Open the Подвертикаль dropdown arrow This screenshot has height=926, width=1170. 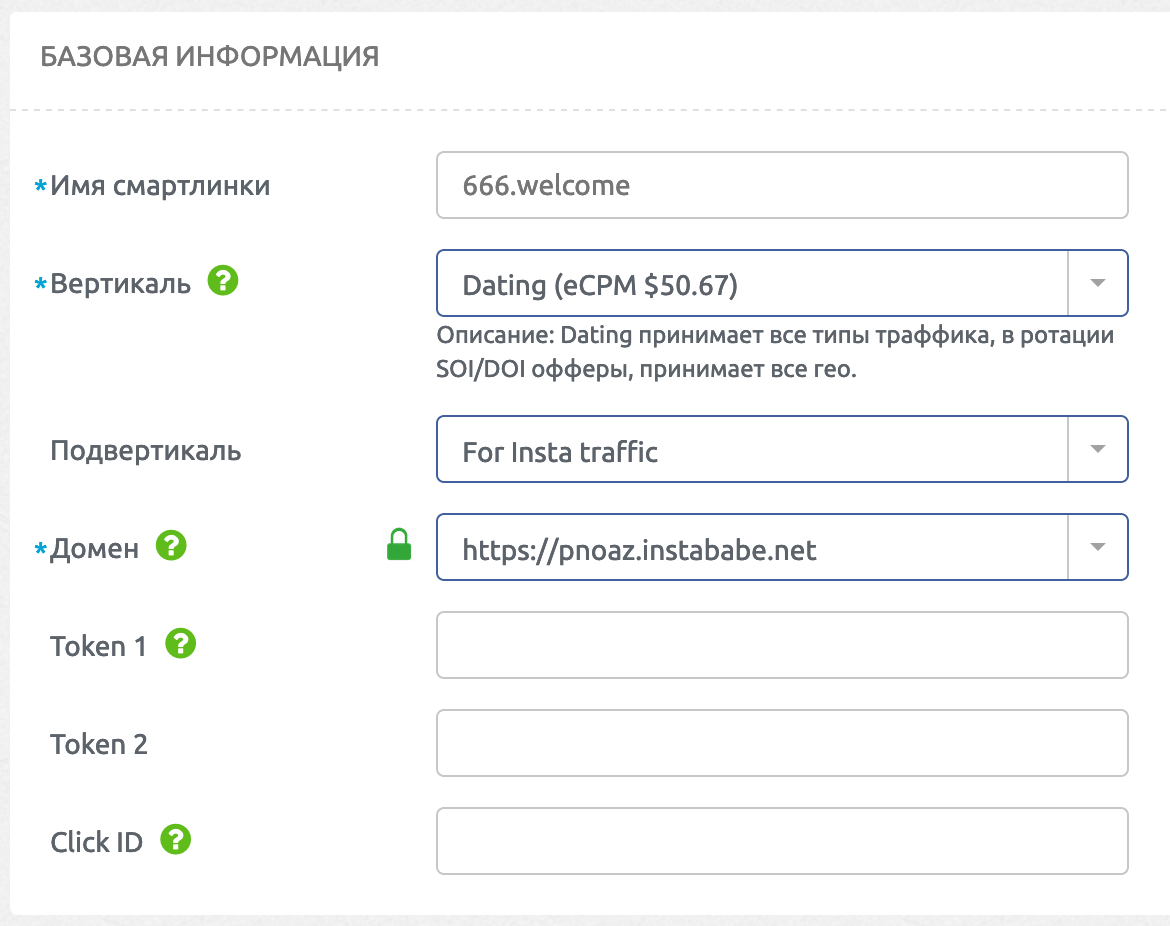click(1098, 450)
